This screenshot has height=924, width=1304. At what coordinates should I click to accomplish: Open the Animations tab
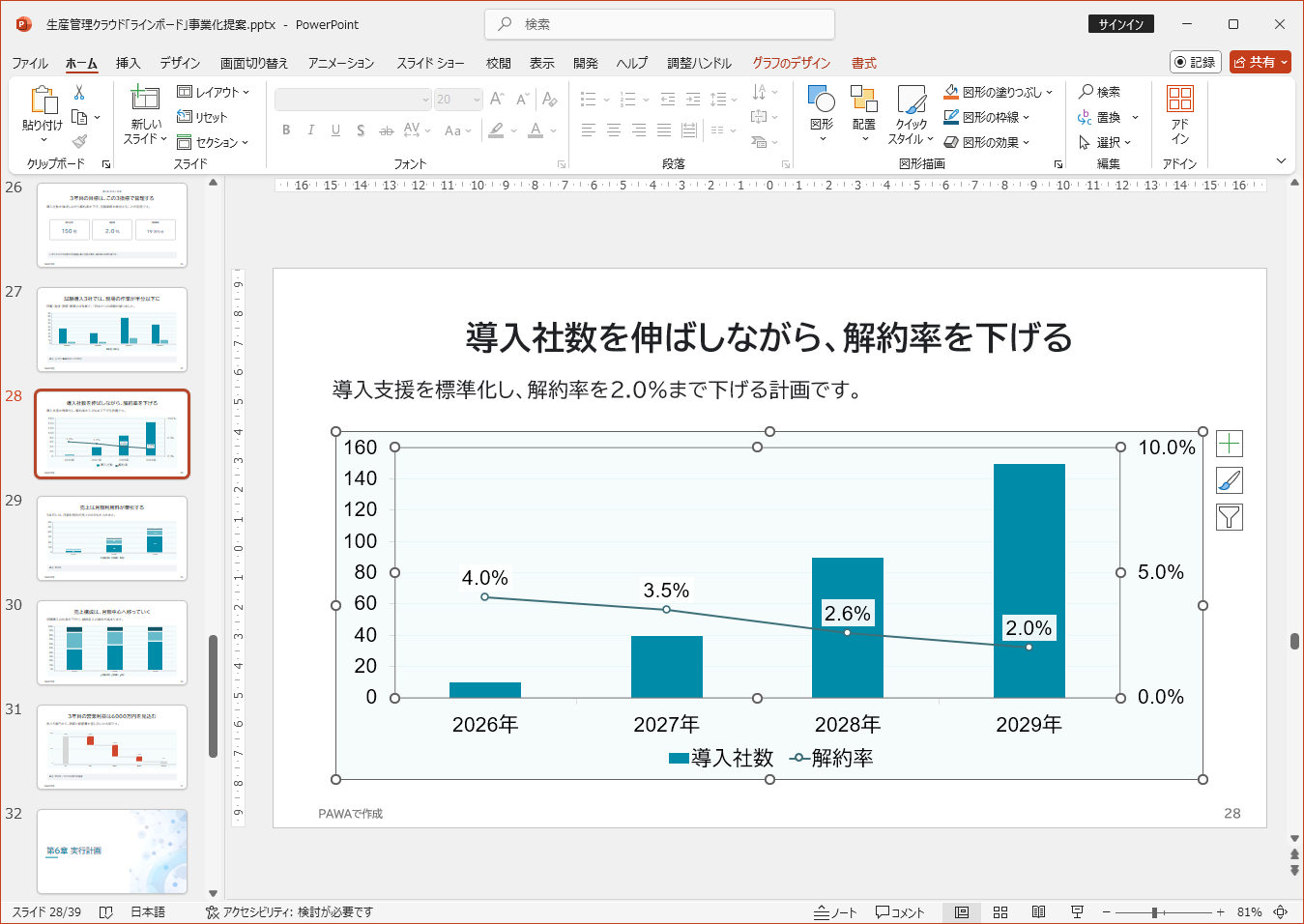click(341, 63)
